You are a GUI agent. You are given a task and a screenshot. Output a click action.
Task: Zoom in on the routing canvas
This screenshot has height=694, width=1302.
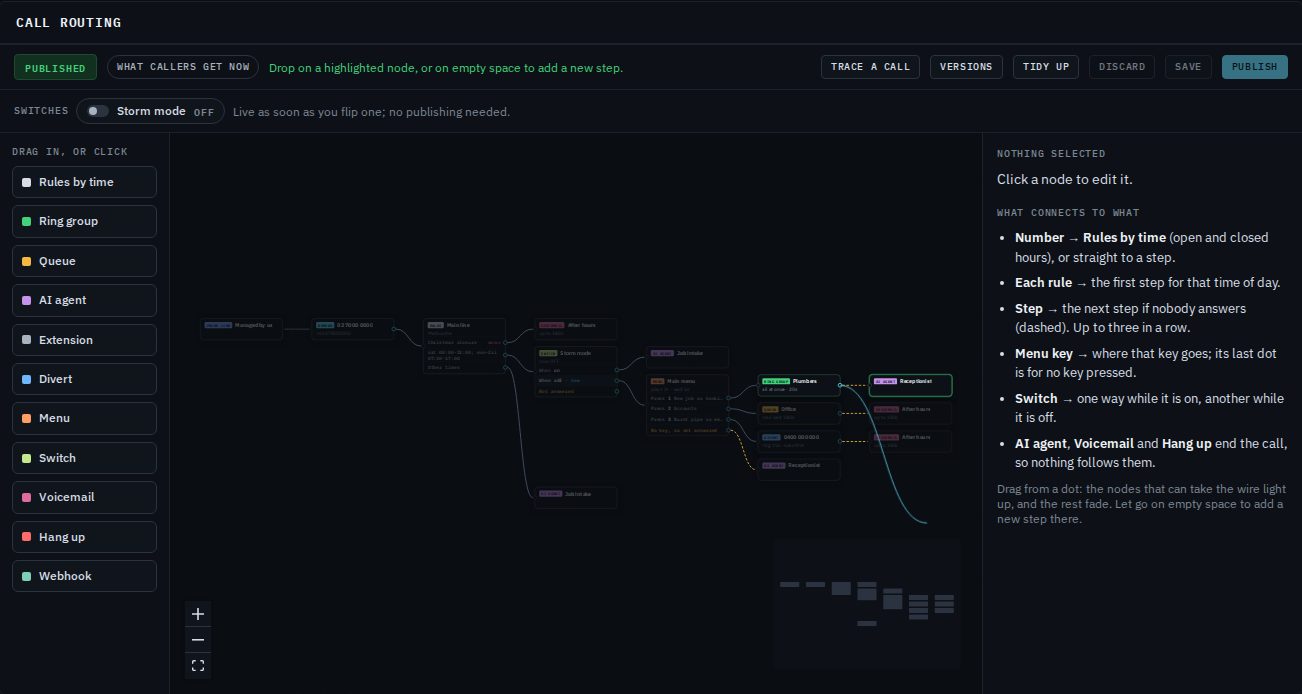tap(198, 614)
